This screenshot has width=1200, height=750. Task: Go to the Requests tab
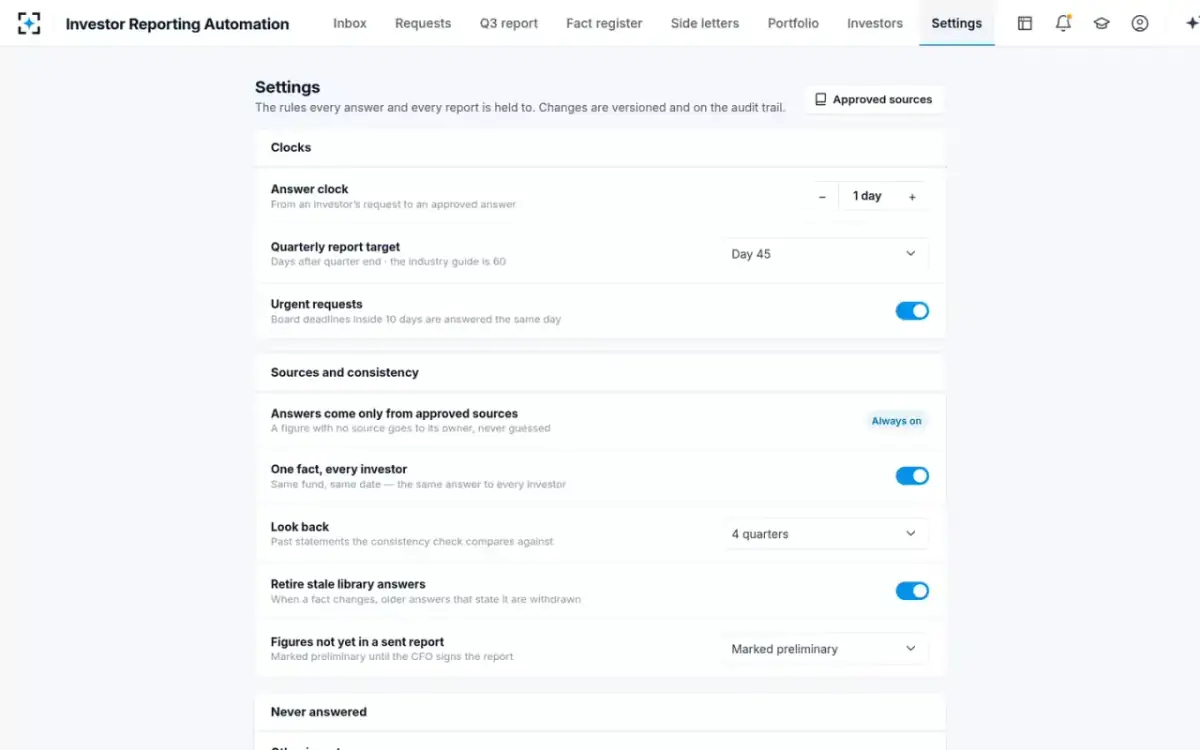pyautogui.click(x=423, y=23)
